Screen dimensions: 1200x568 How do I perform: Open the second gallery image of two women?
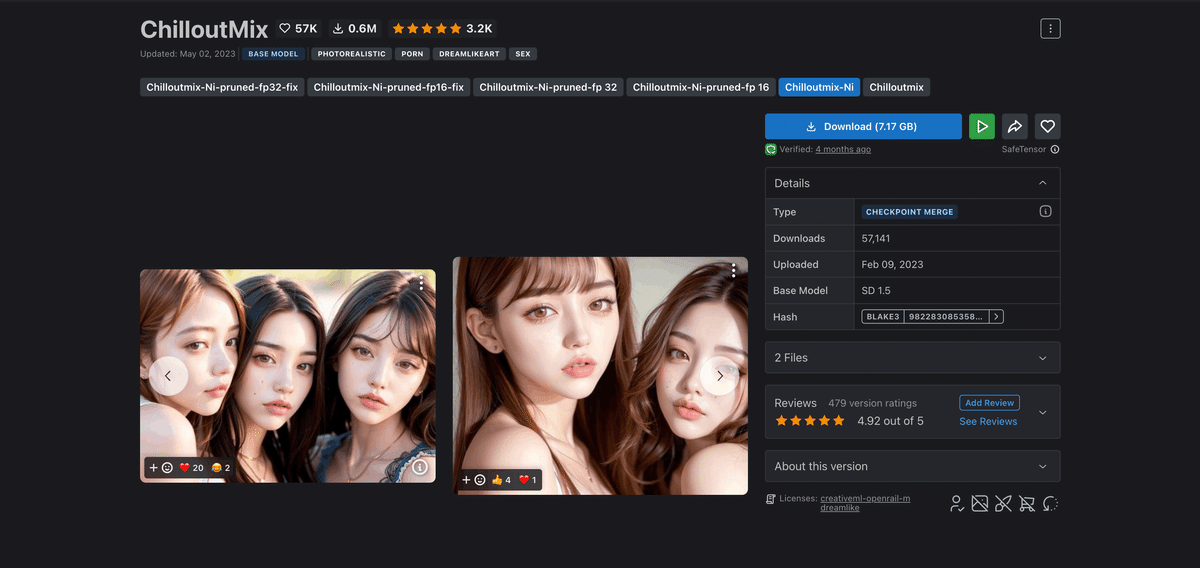(600, 376)
